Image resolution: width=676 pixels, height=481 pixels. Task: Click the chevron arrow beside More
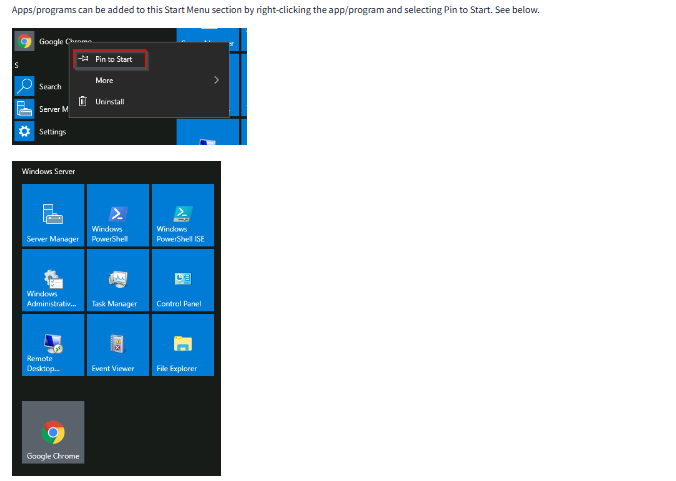pos(216,80)
